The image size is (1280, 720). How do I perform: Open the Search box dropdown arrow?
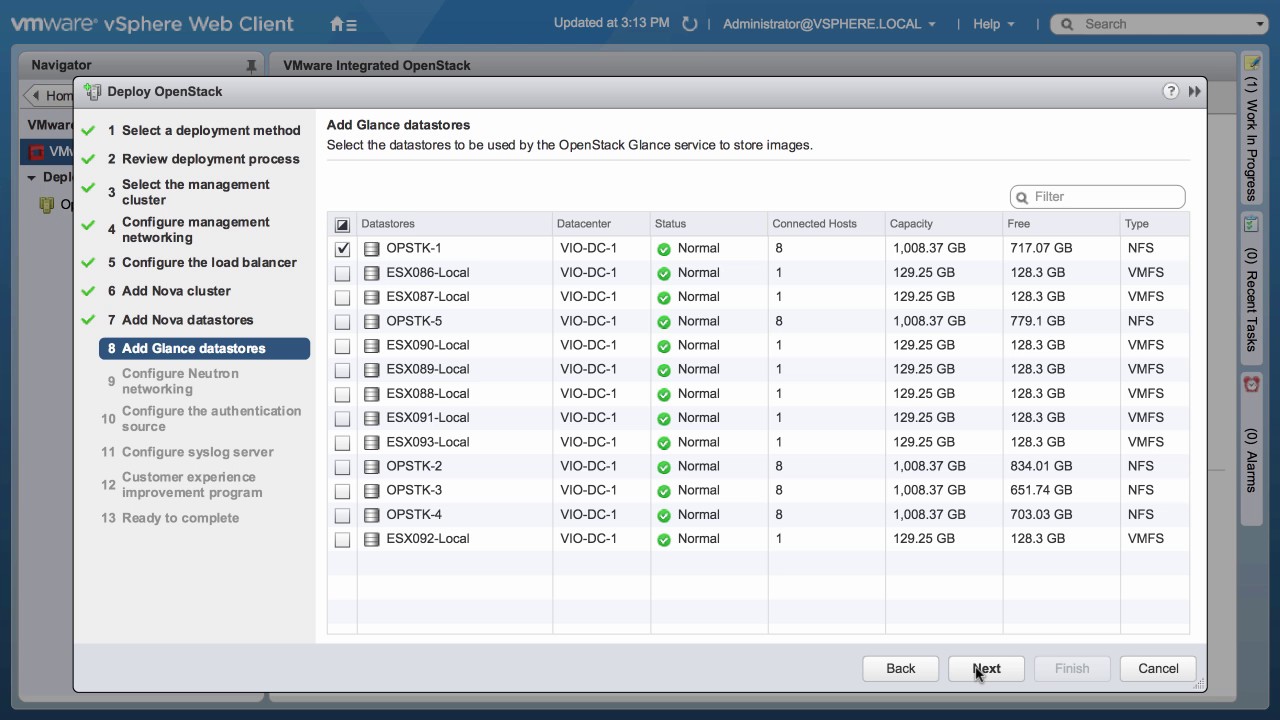point(1259,24)
